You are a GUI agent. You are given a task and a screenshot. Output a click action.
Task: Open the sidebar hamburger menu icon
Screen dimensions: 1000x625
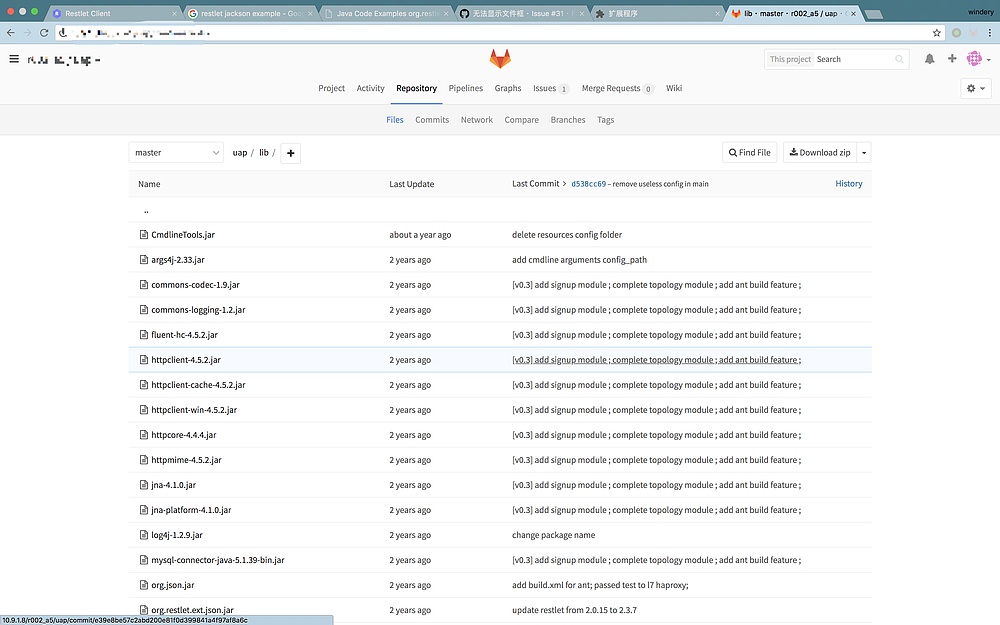14,58
